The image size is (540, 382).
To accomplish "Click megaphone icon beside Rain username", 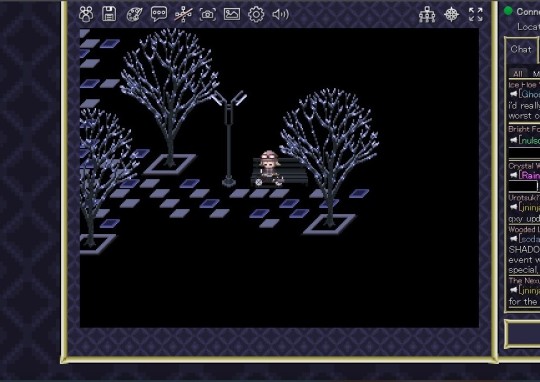I will pyautogui.click(x=513, y=175).
